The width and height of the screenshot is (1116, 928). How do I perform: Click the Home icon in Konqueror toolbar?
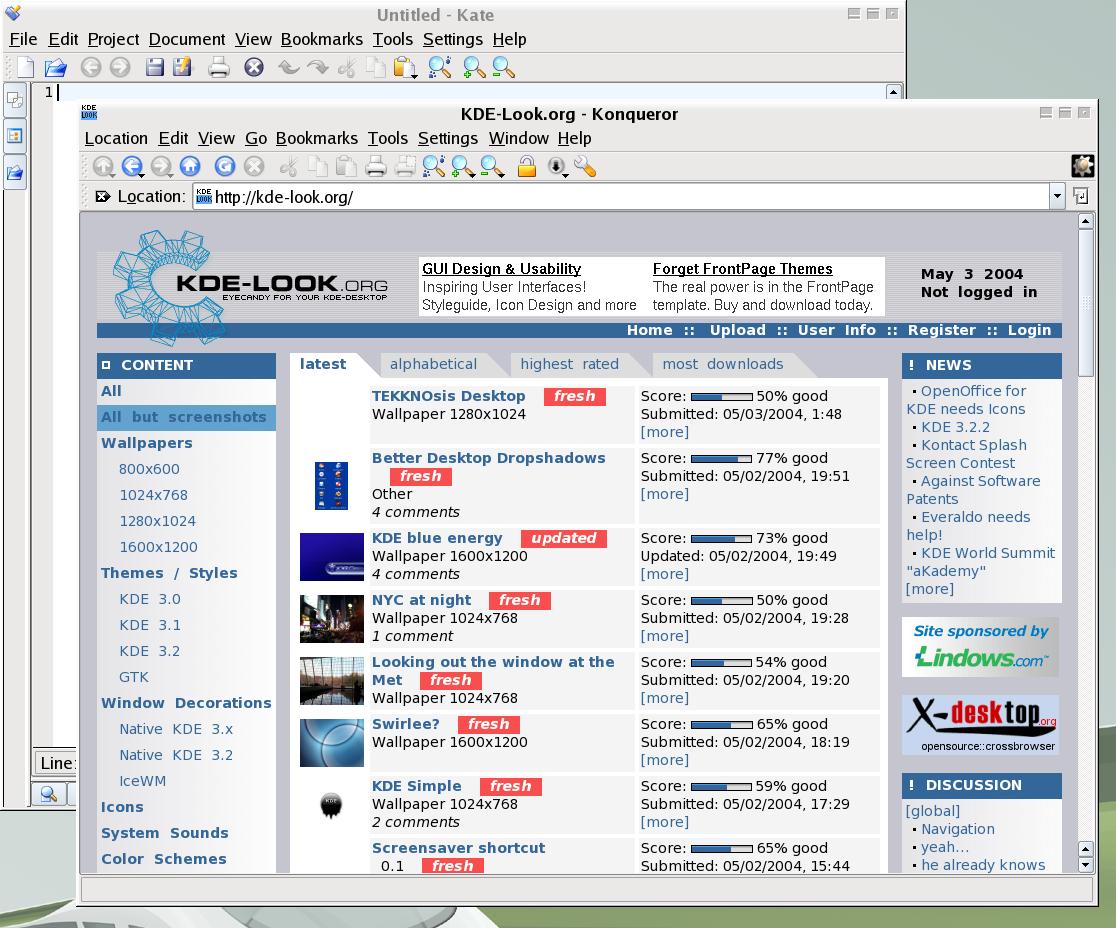click(190, 167)
